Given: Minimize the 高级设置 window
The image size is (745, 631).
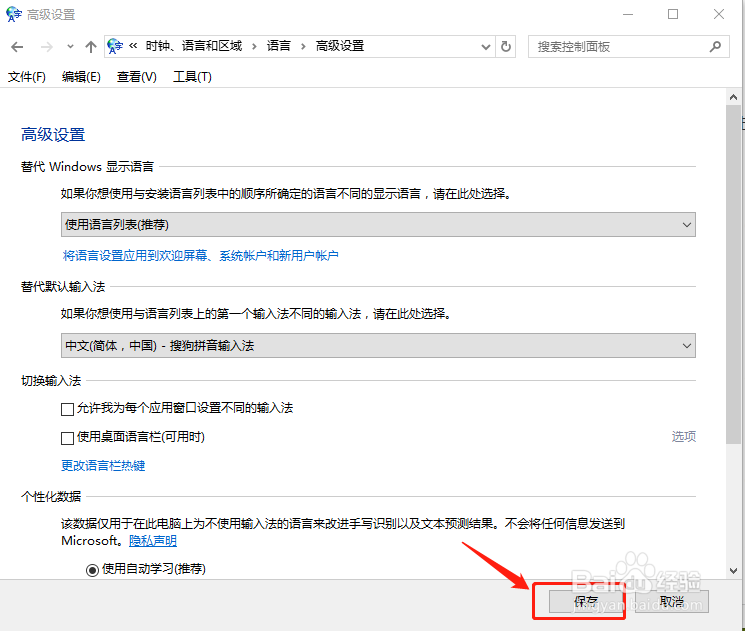Looking at the screenshot, I should pos(628,14).
